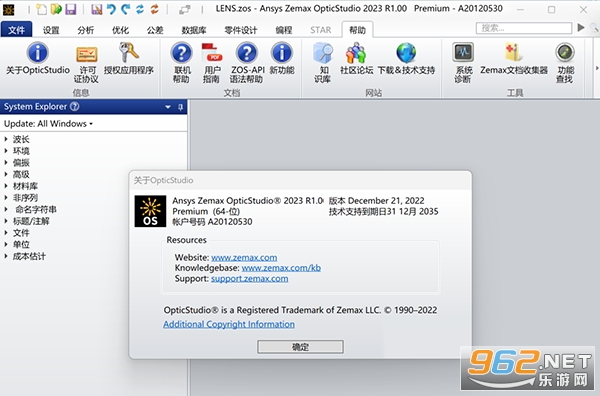
Task: Click the 新功能 new features icon
Action: (282, 53)
